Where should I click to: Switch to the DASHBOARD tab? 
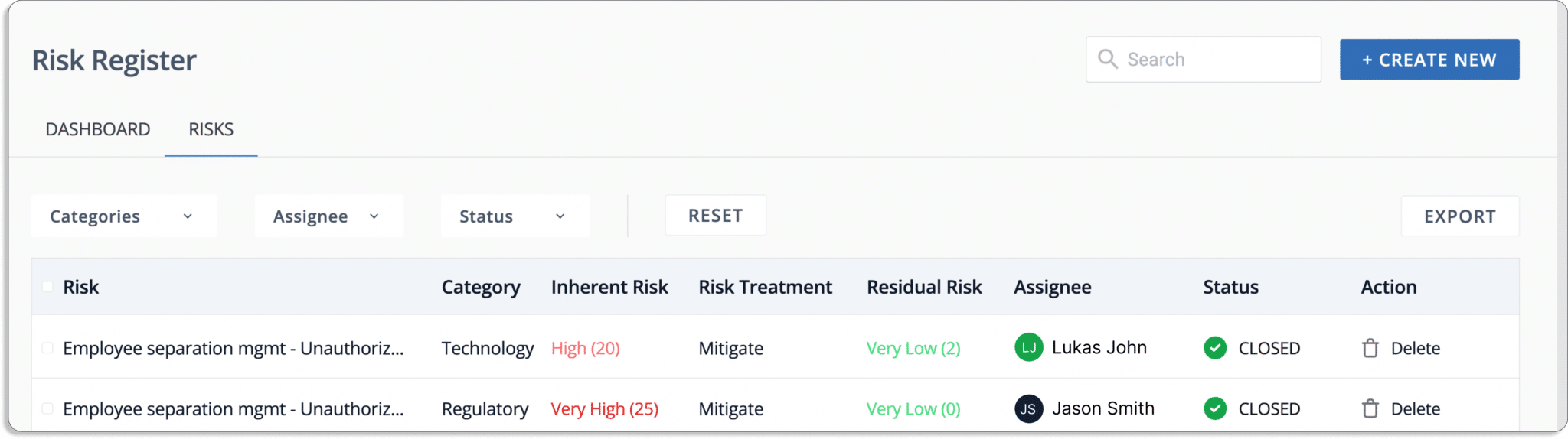tap(98, 129)
